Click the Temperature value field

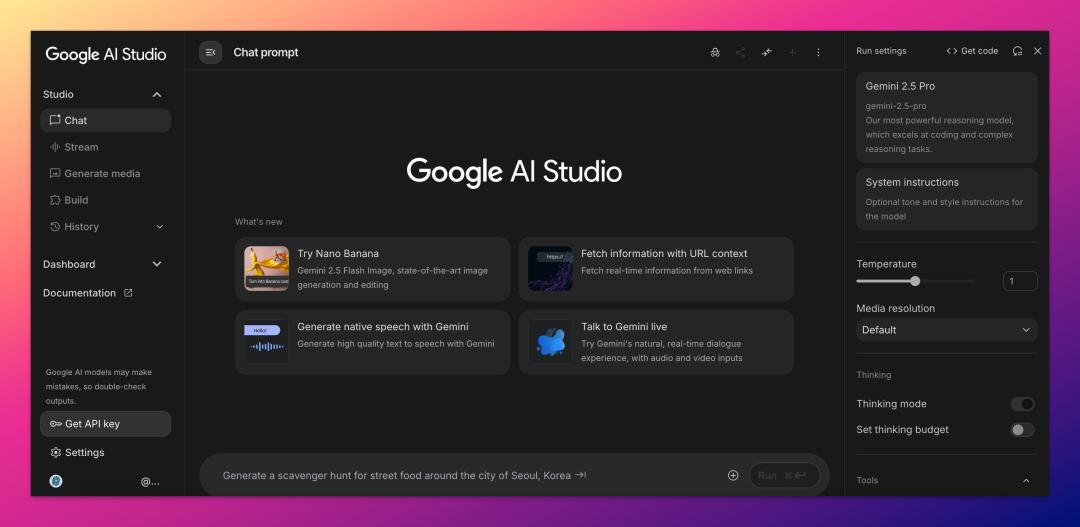click(x=1020, y=281)
